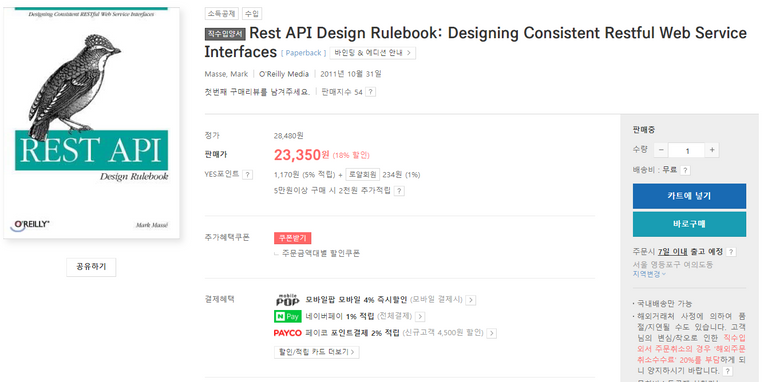Click the 바로구매 button
Viewport: 768px width, 382px height.
[x=689, y=224]
